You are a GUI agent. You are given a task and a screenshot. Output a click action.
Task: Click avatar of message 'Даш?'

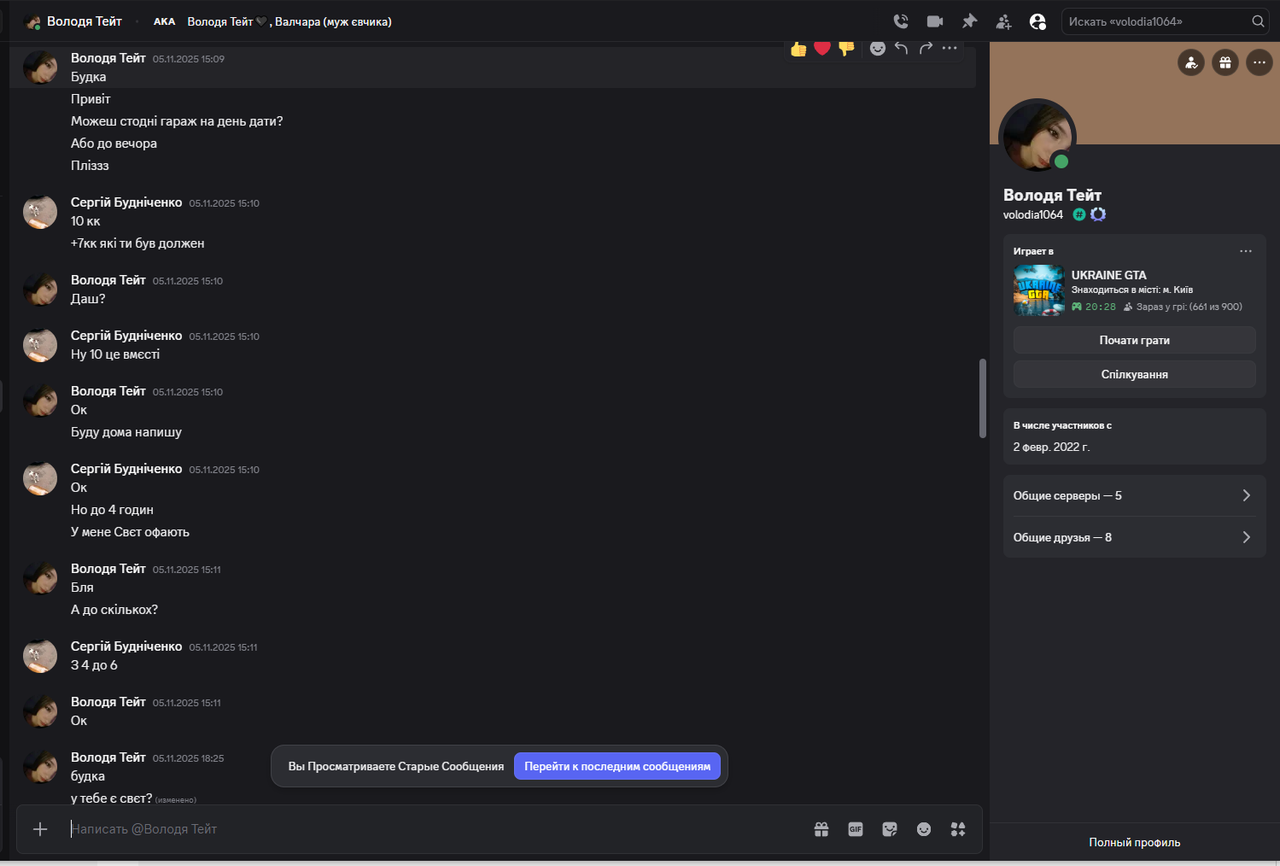[x=40, y=290]
